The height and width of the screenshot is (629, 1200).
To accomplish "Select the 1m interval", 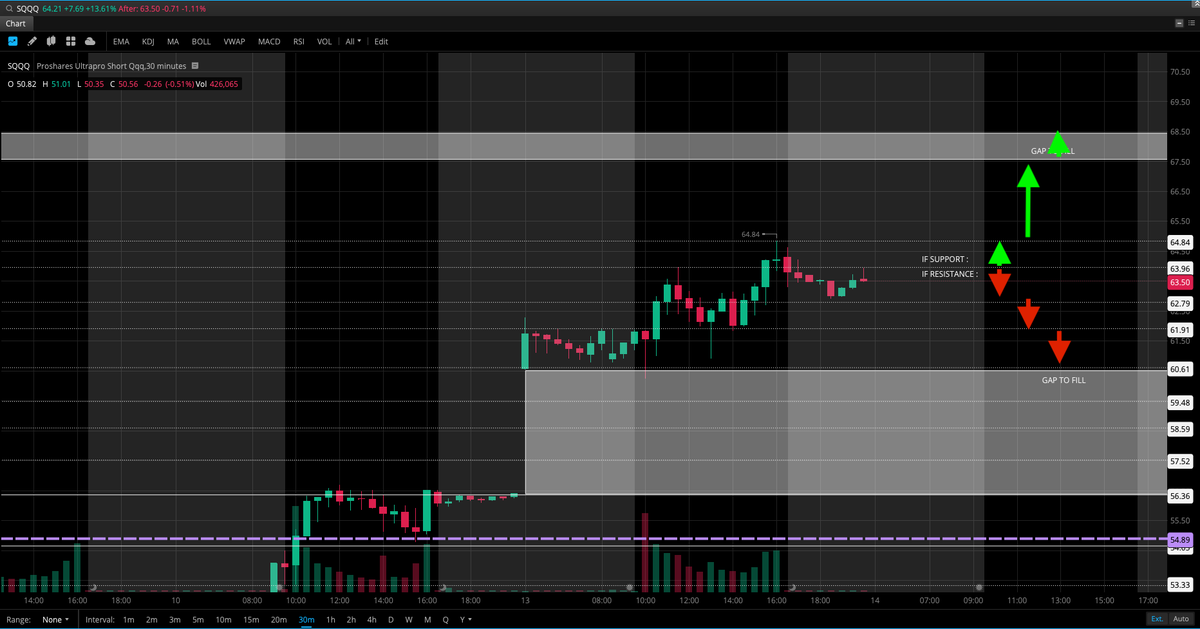I will coord(129,620).
